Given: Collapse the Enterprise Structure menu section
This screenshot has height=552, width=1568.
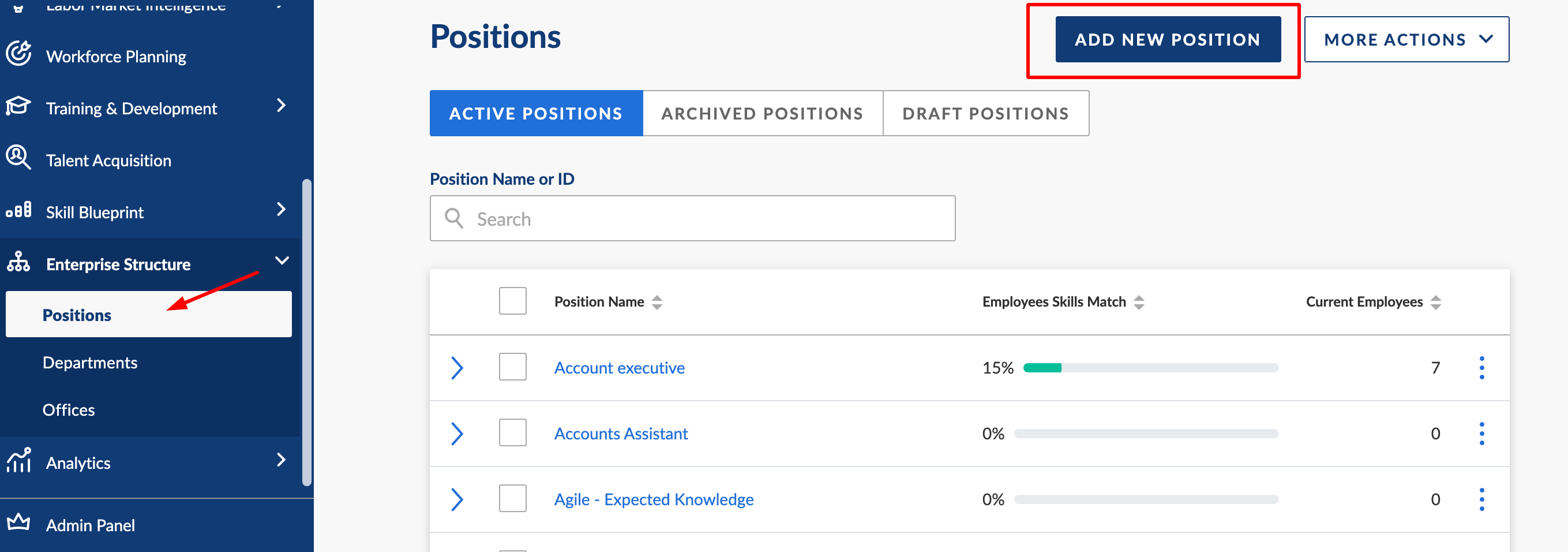Looking at the screenshot, I should [x=281, y=262].
